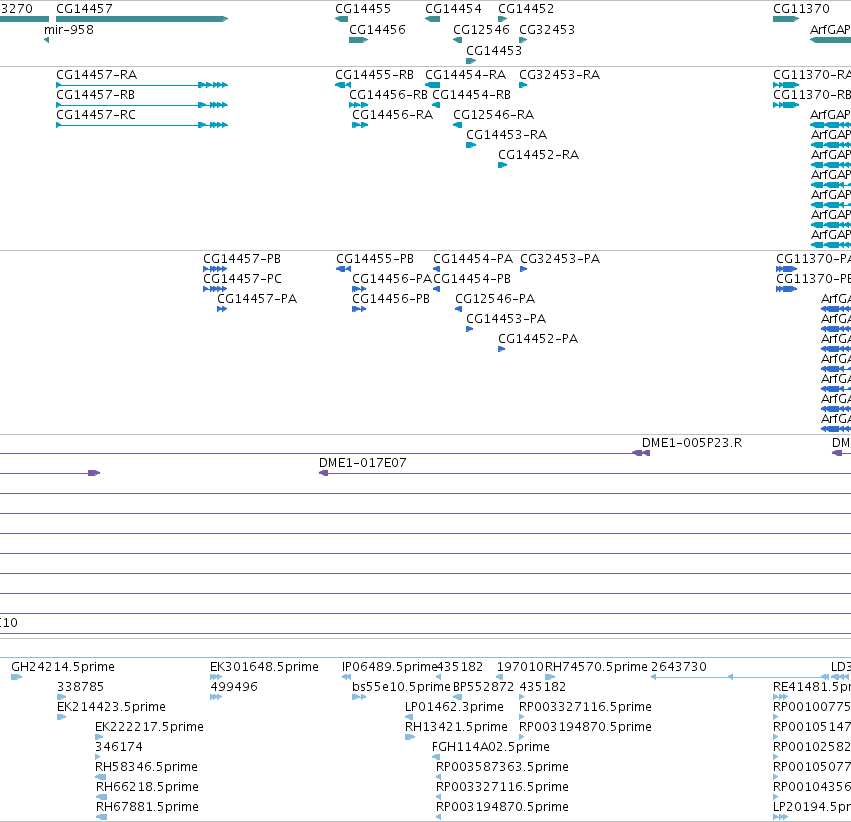Click transcript CG32453-RA

tap(560, 74)
